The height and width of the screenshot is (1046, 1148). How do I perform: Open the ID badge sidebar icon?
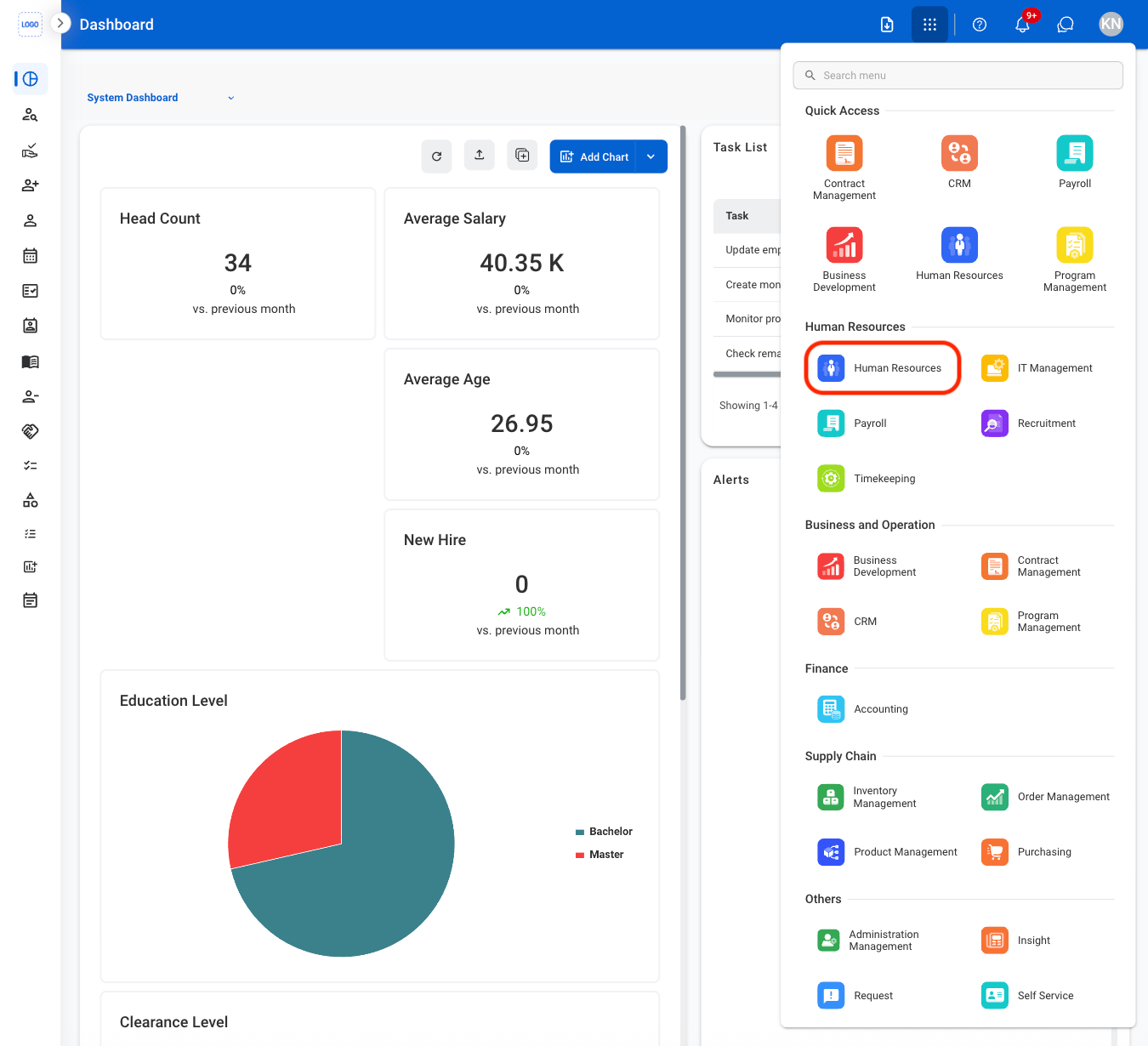[30, 326]
